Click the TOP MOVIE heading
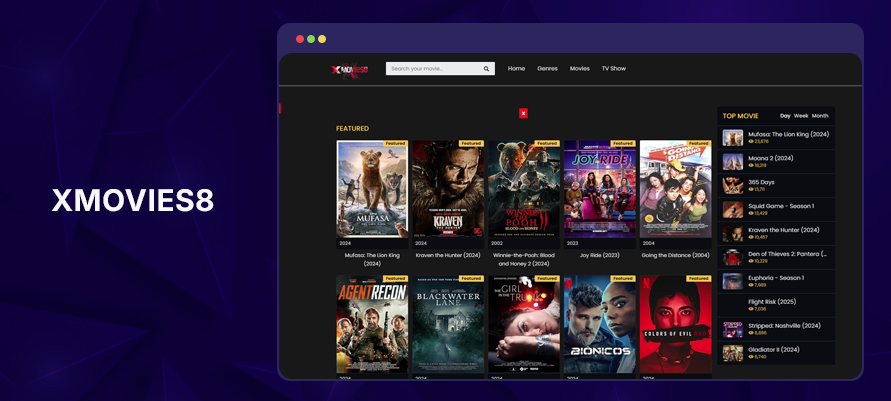The height and width of the screenshot is (401, 891). click(740, 116)
